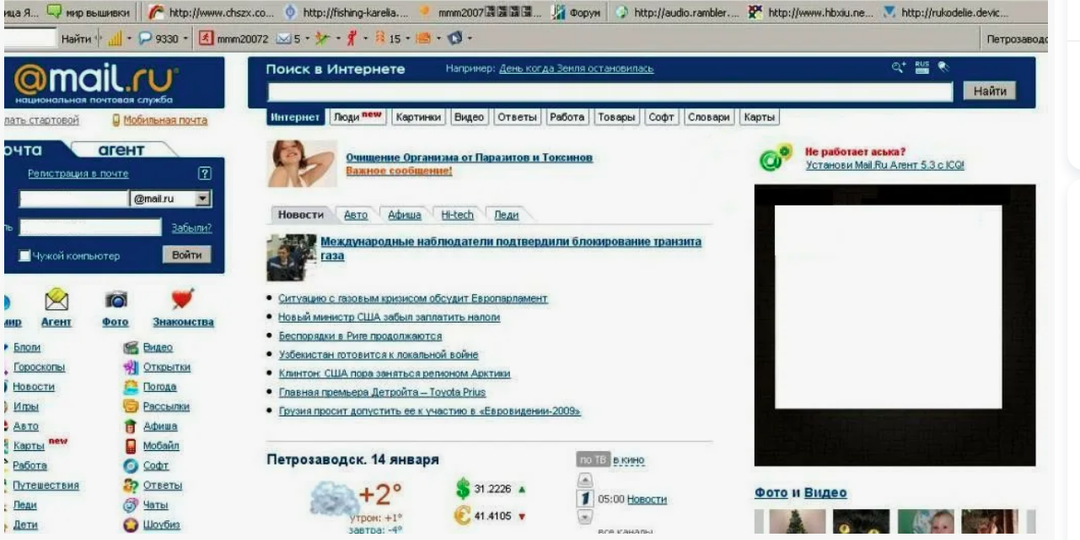Open the Форум bookmark

coord(577,12)
